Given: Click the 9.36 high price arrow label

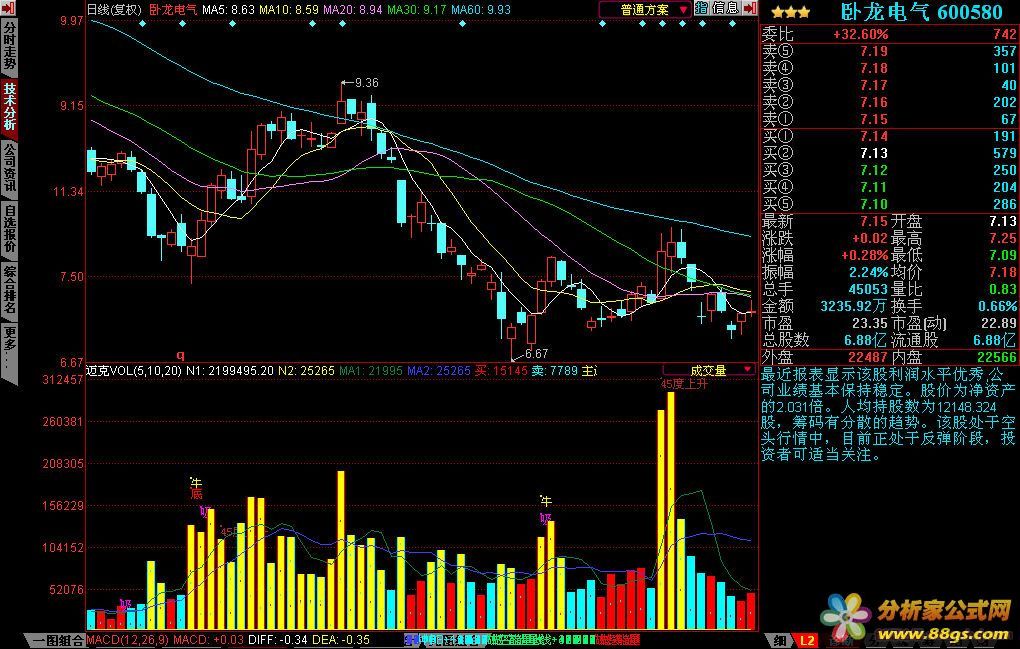Looking at the screenshot, I should 360,83.
